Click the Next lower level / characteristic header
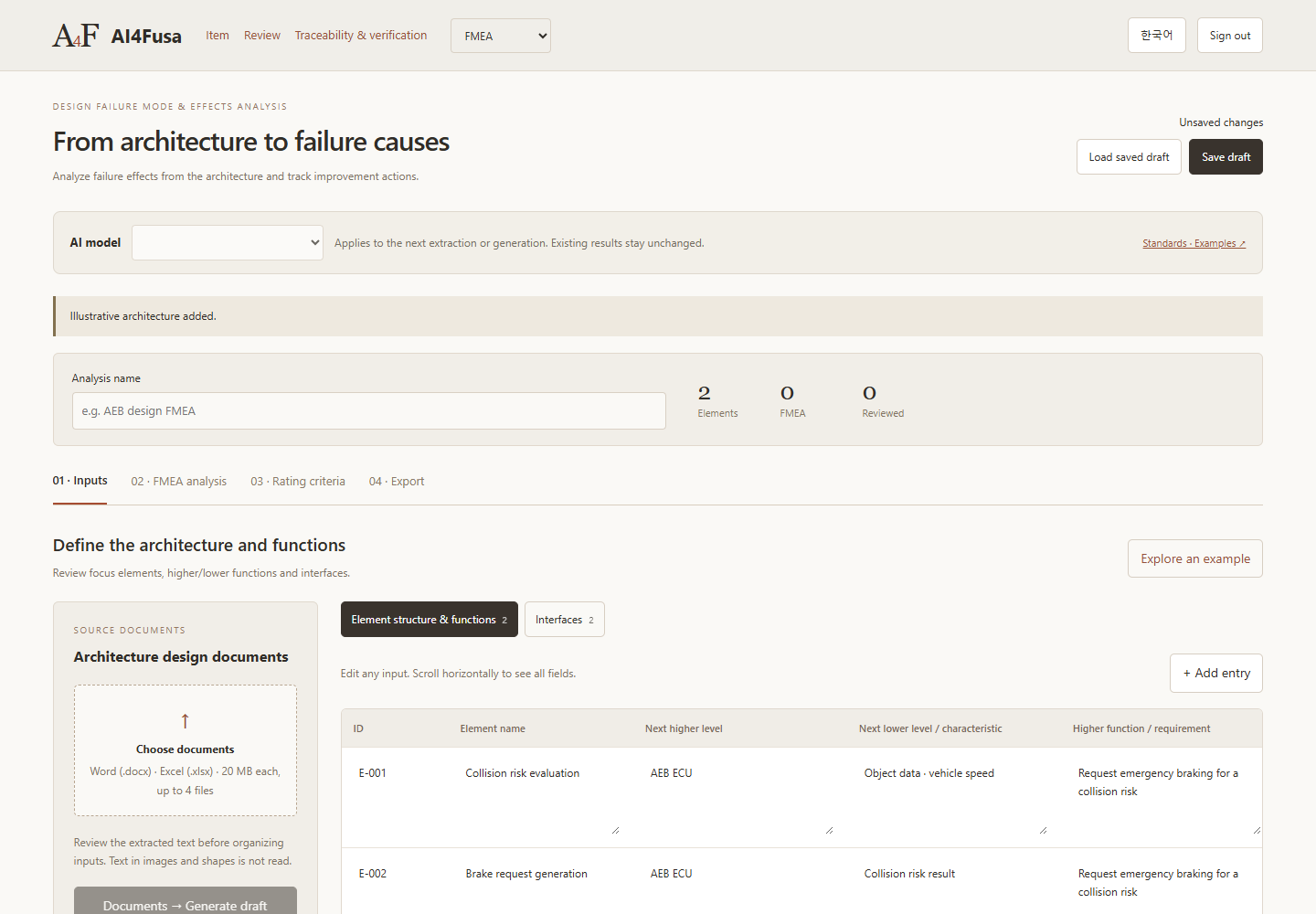The height and width of the screenshot is (914, 1316). click(x=930, y=728)
